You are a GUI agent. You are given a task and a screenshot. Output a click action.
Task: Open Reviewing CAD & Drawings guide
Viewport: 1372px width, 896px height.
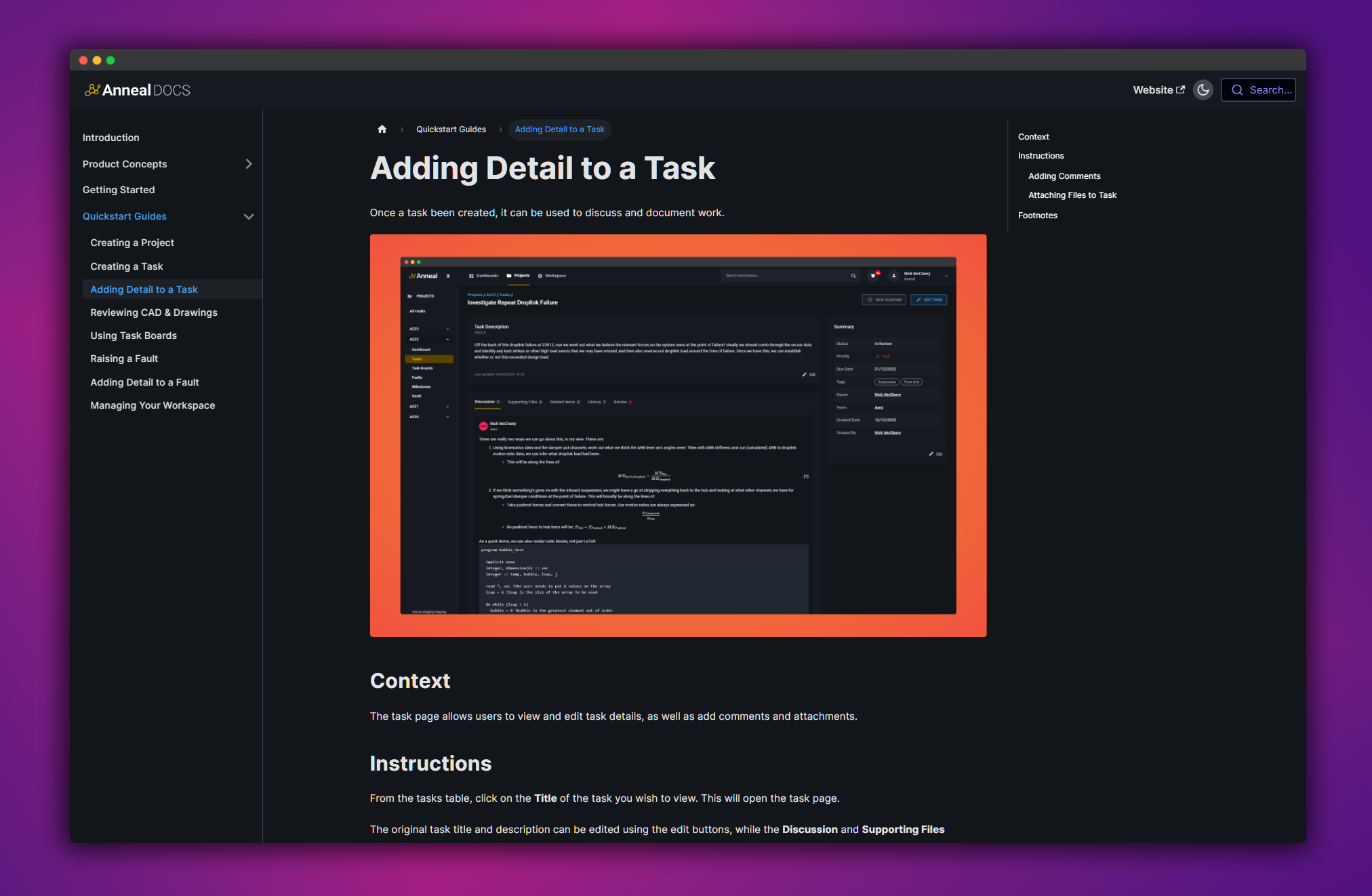[154, 312]
